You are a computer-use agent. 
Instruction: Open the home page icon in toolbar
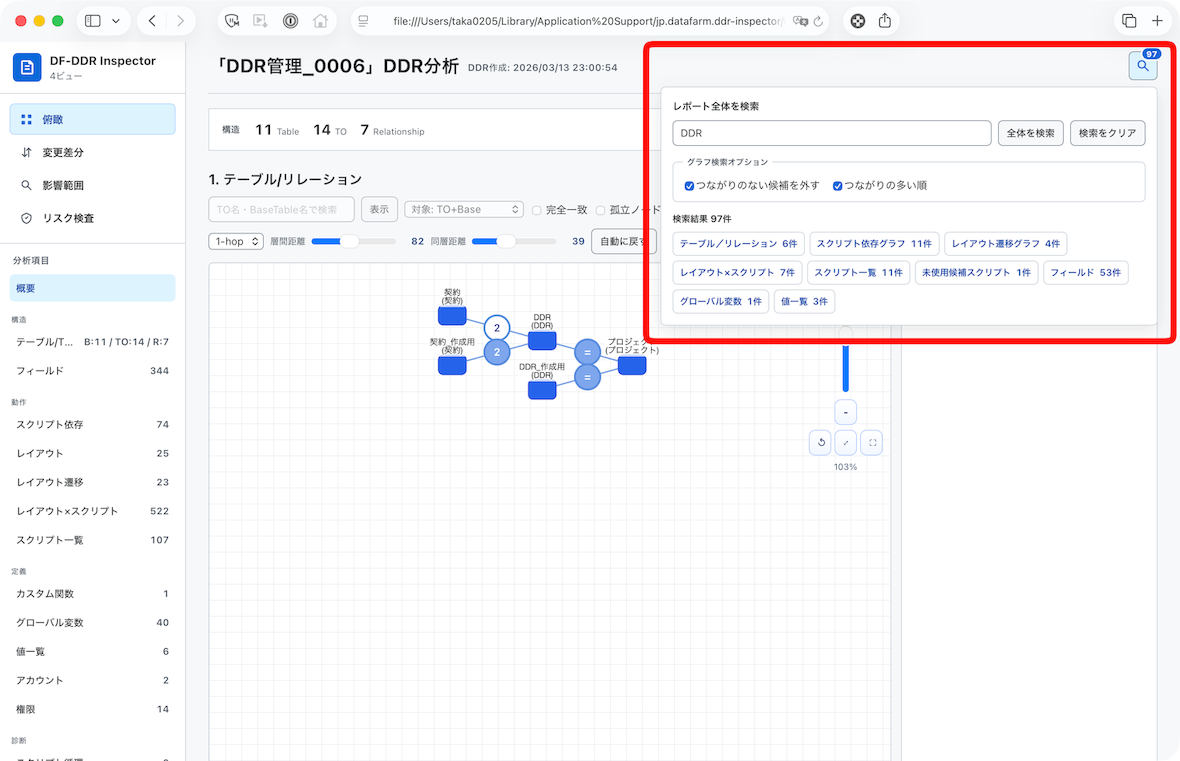320,21
